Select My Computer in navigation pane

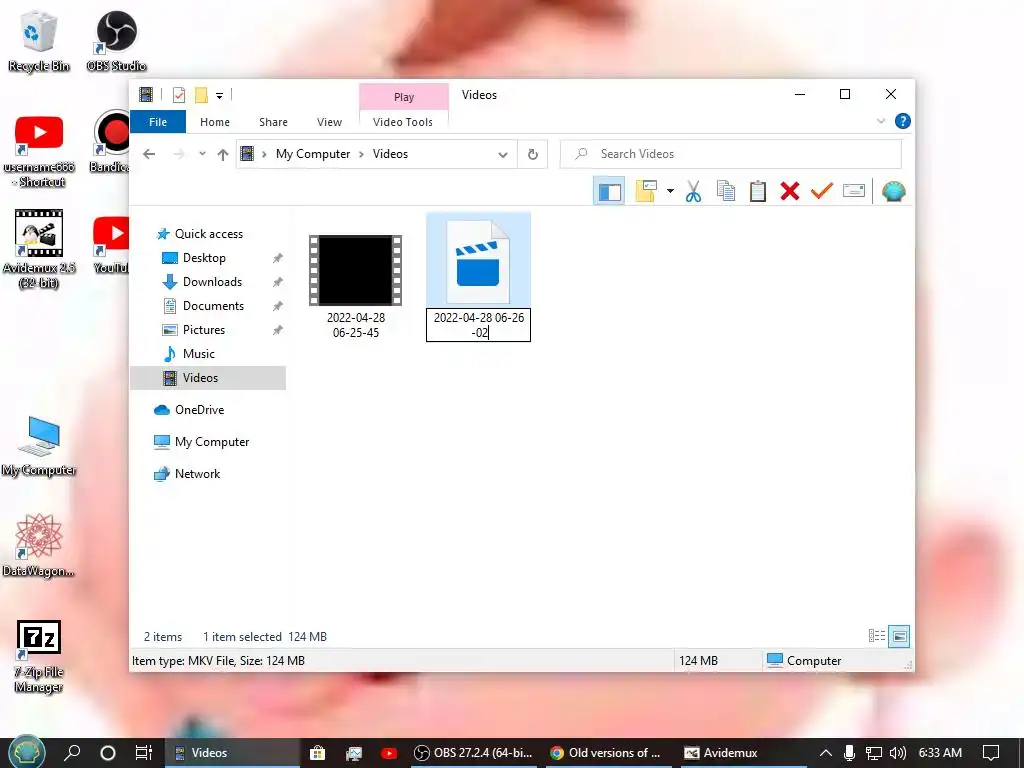[212, 442]
